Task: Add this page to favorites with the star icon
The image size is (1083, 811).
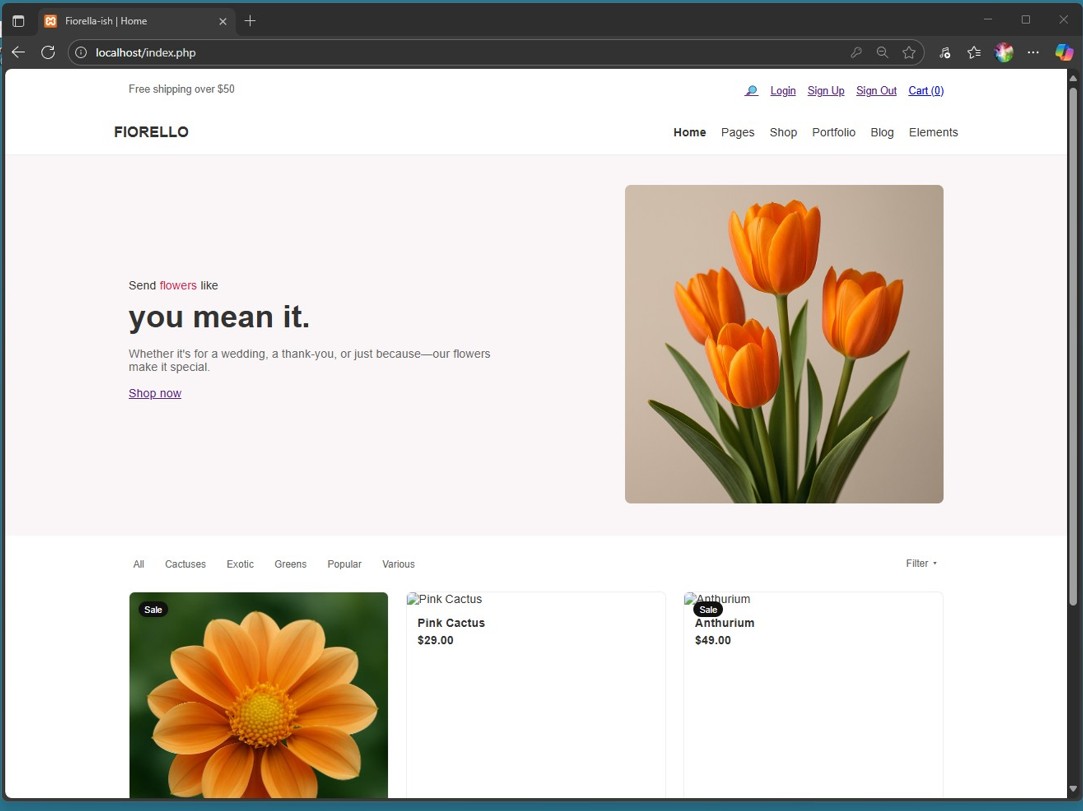Action: [909, 53]
